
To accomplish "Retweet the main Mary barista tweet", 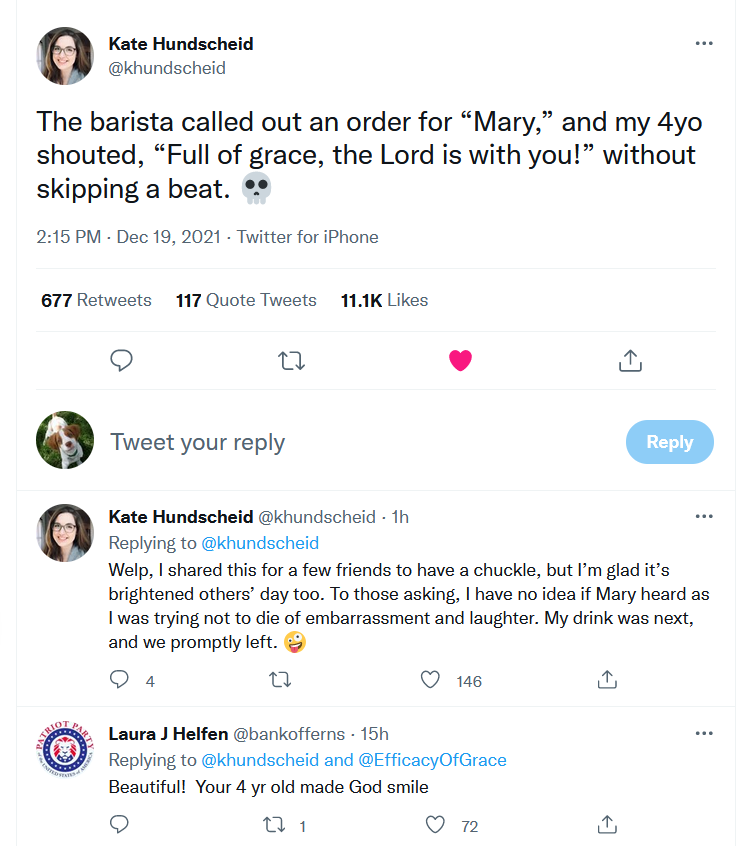I will point(291,360).
